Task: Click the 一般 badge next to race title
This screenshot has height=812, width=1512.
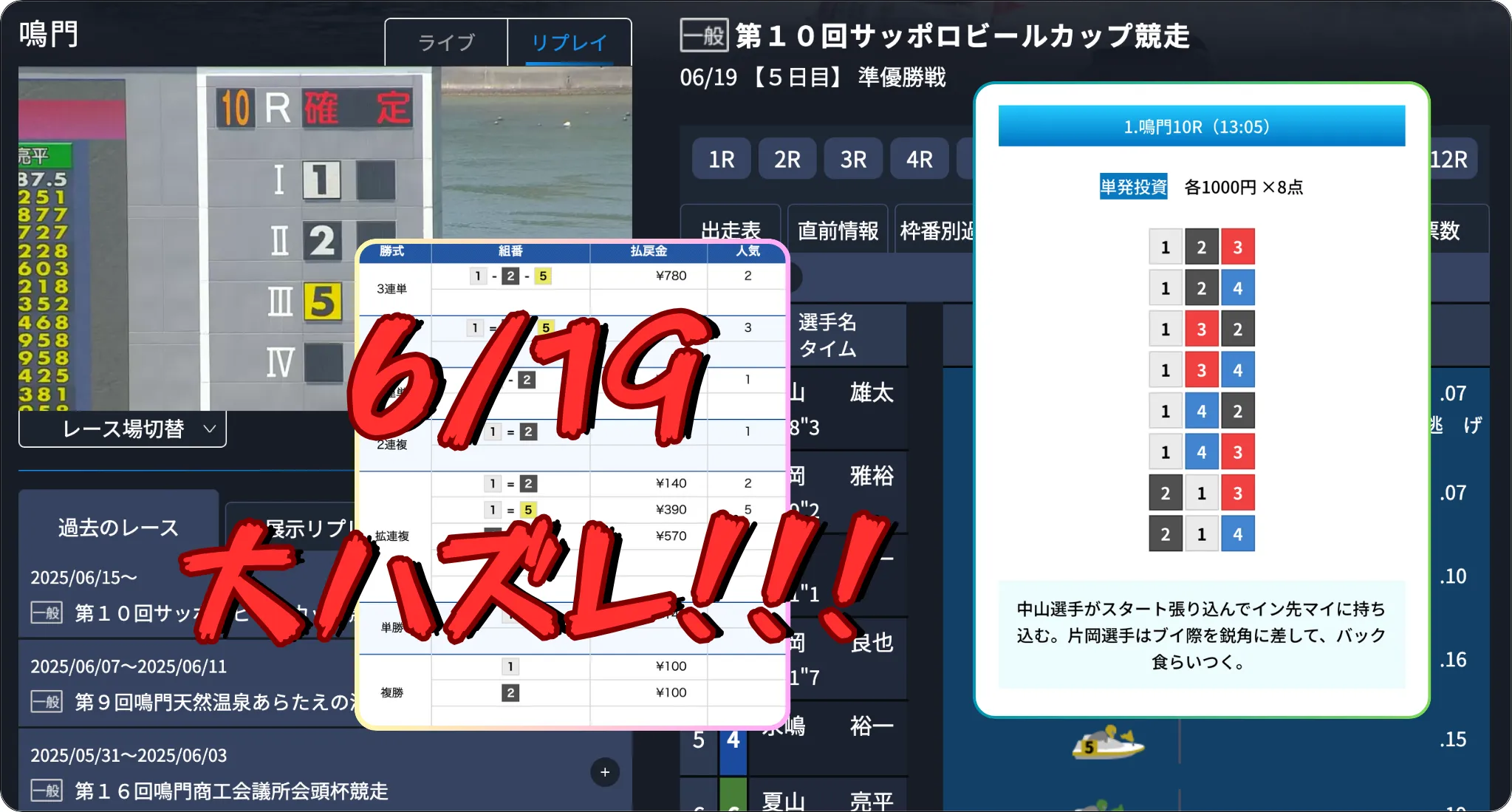Action: click(x=704, y=35)
